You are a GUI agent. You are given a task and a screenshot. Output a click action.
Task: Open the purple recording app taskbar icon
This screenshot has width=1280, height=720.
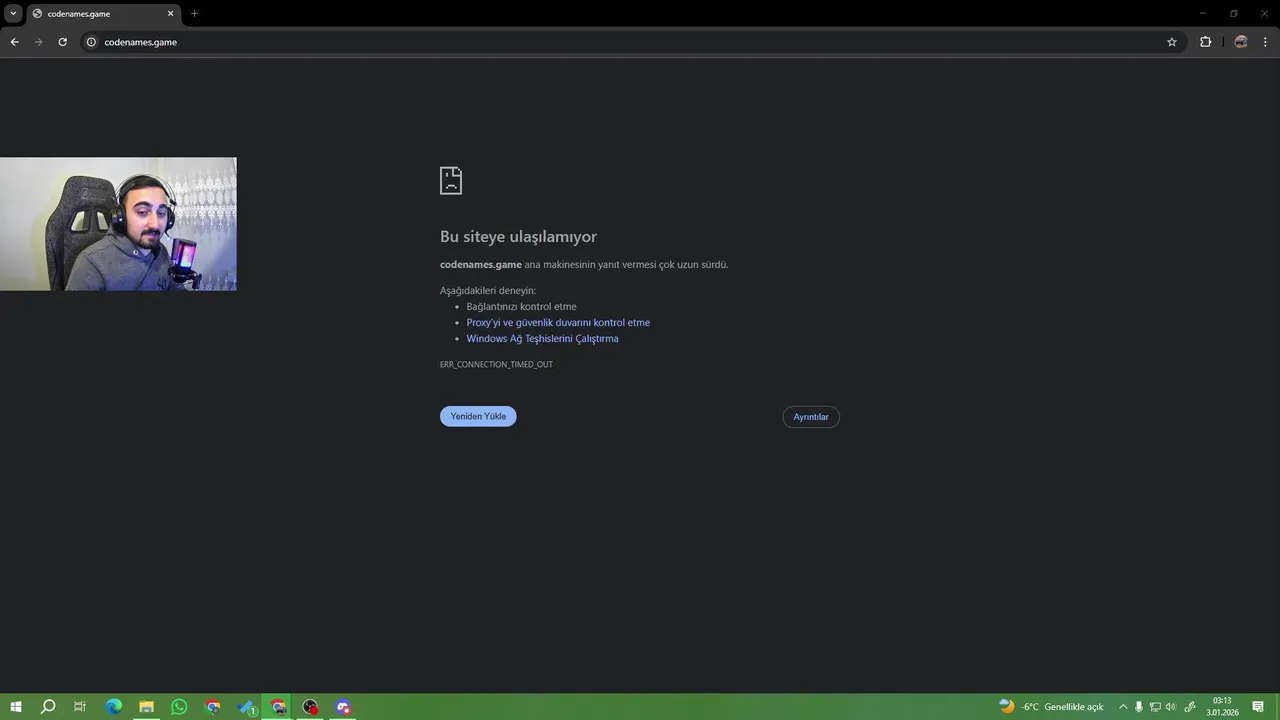tap(344, 707)
